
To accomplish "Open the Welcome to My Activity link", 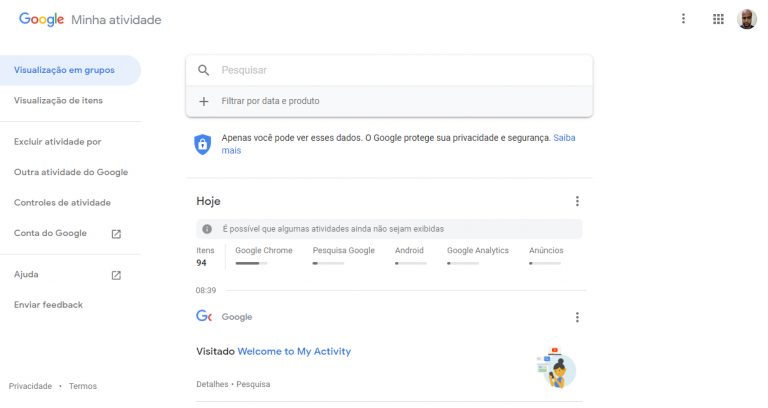I will (x=294, y=352).
